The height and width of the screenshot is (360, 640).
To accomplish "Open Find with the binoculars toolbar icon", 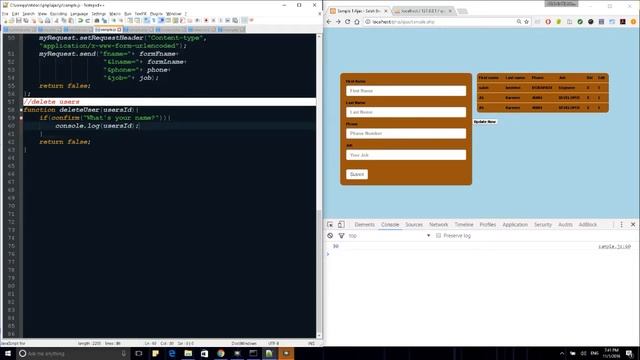I will (97, 20).
